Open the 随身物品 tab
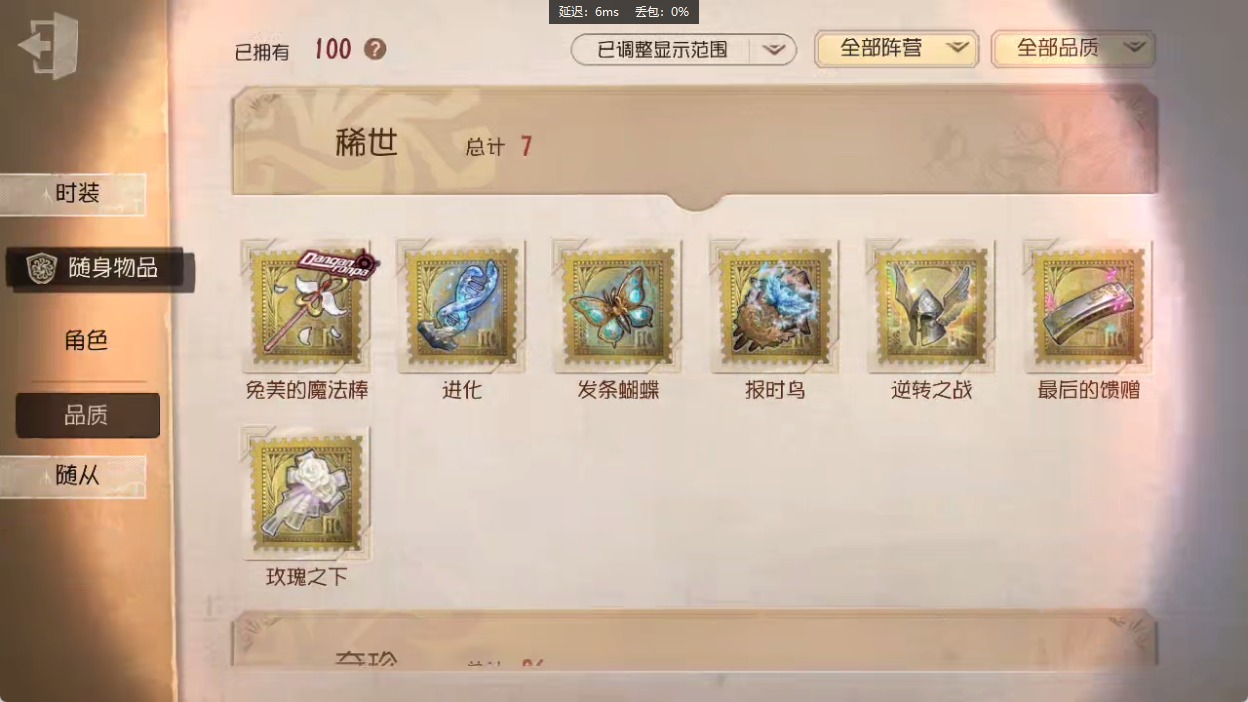Screen dimensions: 1248x702 [x=98, y=268]
